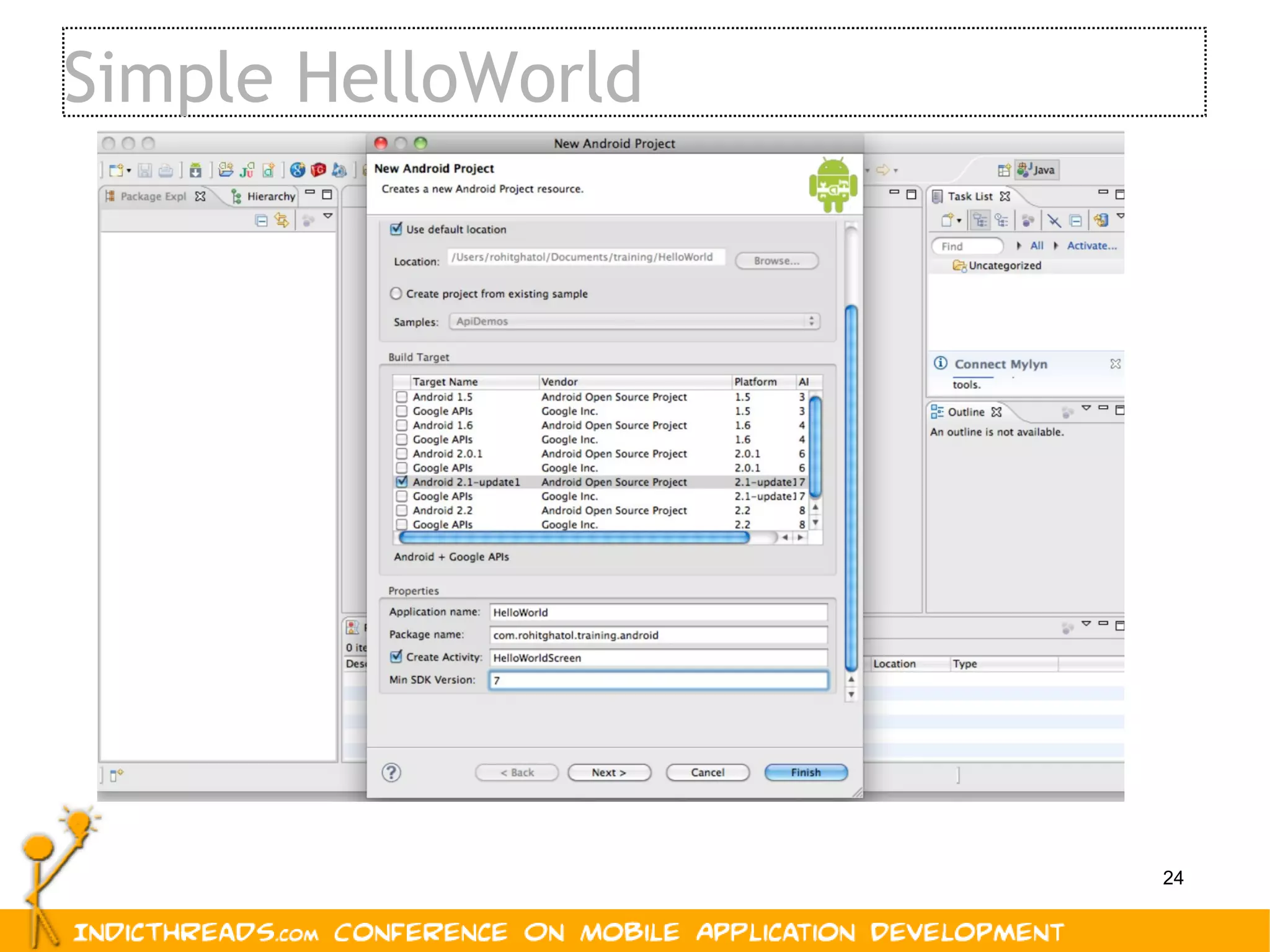This screenshot has width=1270, height=952.
Task: Click the New Java Class toolbar icon
Action: pyautogui.click(x=269, y=169)
